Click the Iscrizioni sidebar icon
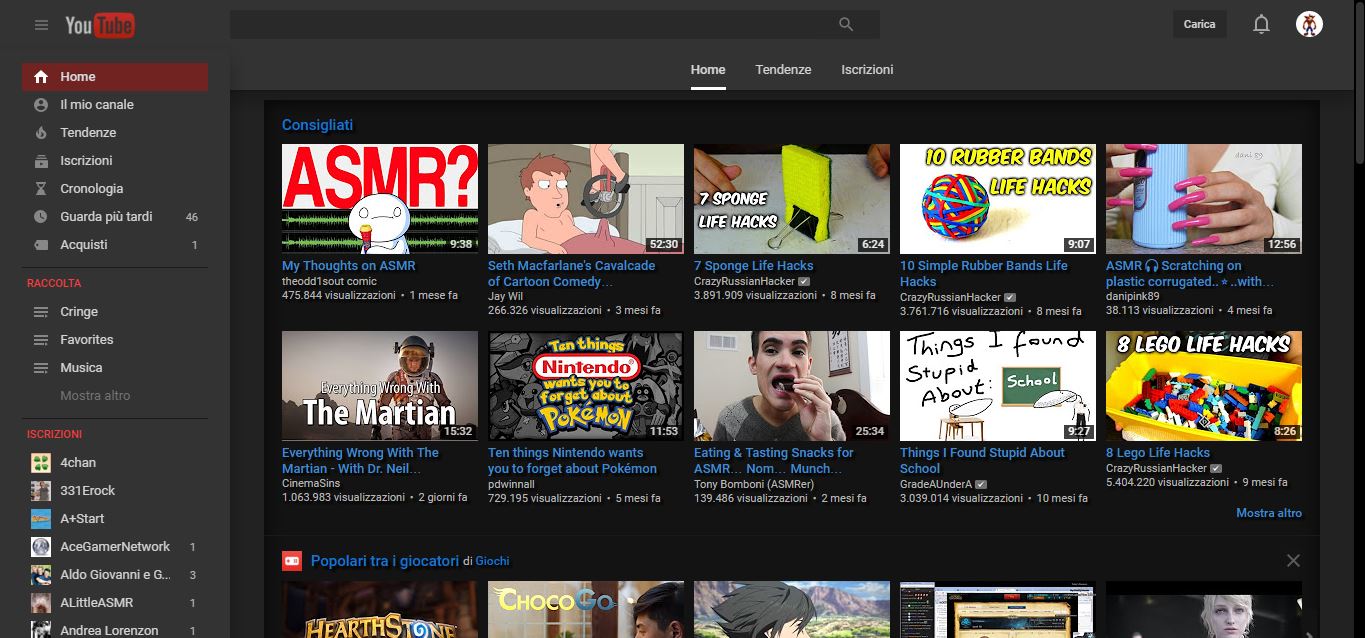 coord(41,161)
